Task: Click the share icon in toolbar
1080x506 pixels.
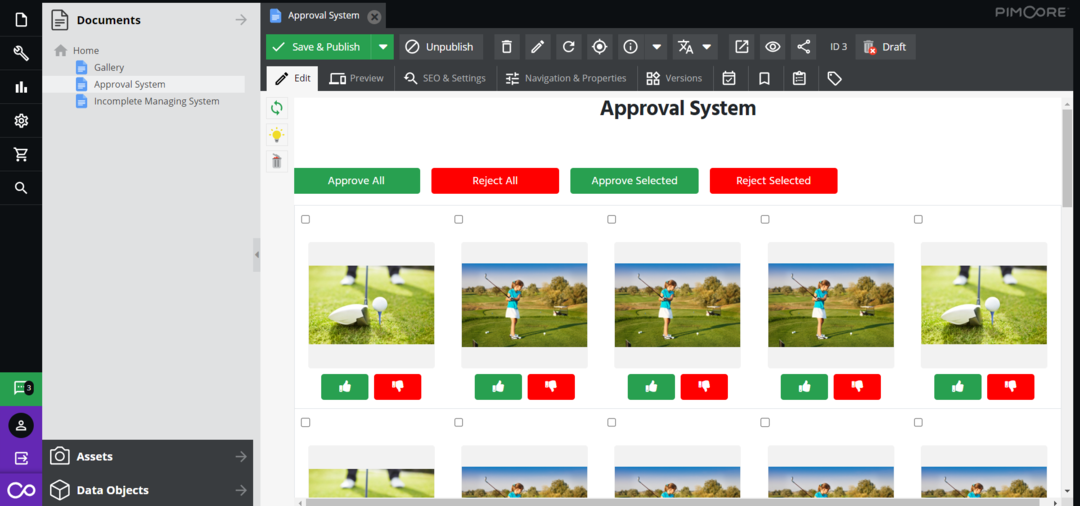Action: tap(804, 47)
